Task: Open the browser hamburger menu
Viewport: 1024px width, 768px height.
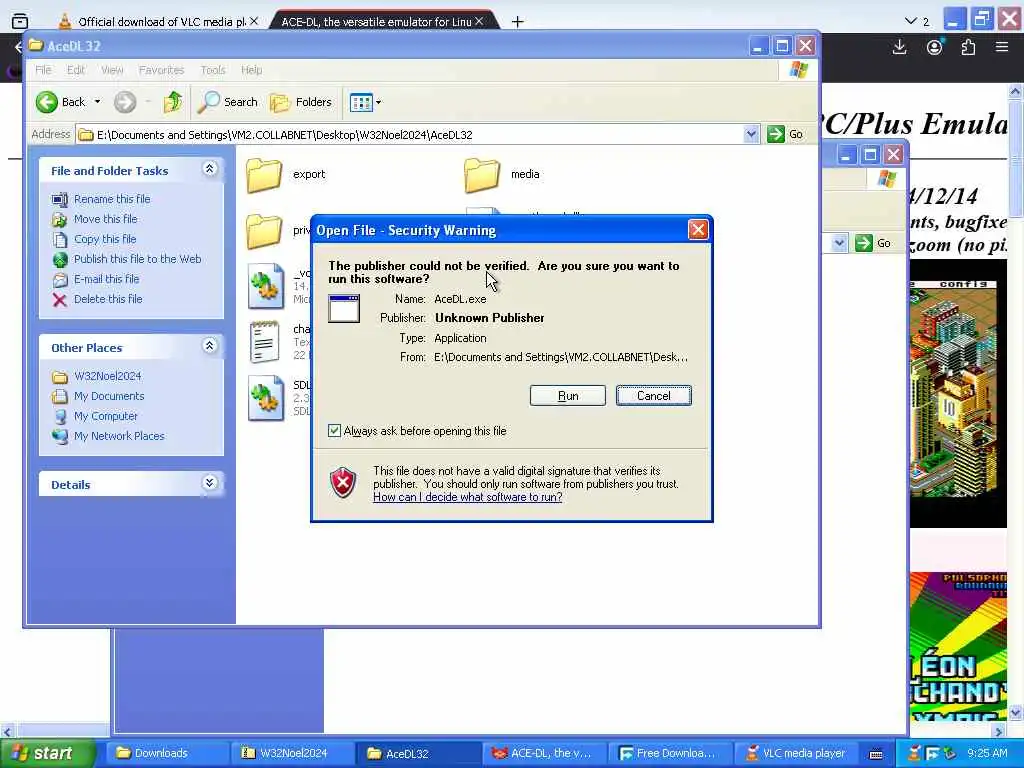Action: click(x=1002, y=47)
